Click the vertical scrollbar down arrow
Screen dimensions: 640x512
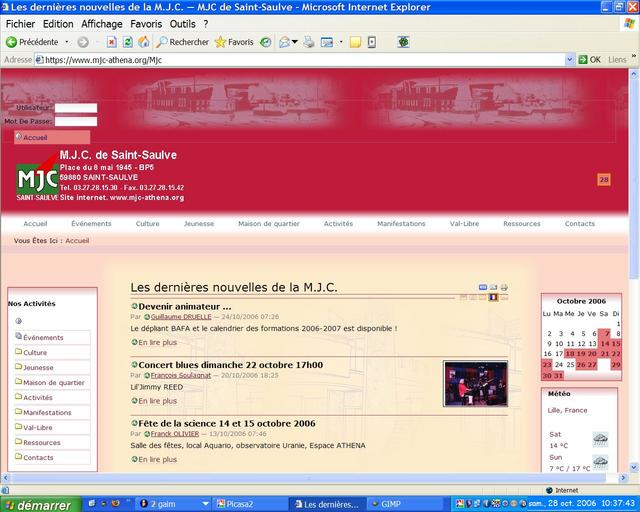point(634,467)
